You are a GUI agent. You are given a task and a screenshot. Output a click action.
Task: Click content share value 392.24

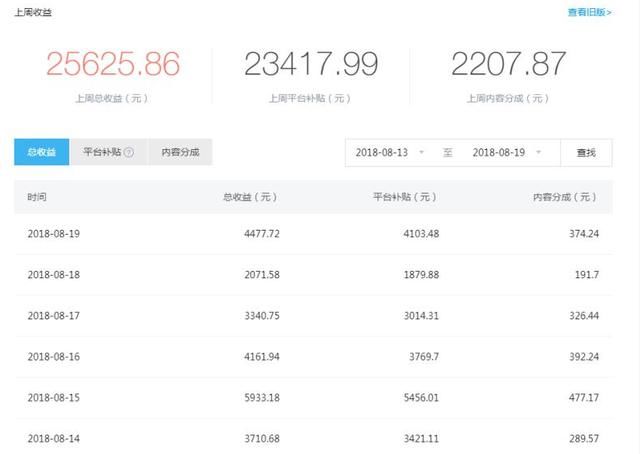click(x=584, y=357)
